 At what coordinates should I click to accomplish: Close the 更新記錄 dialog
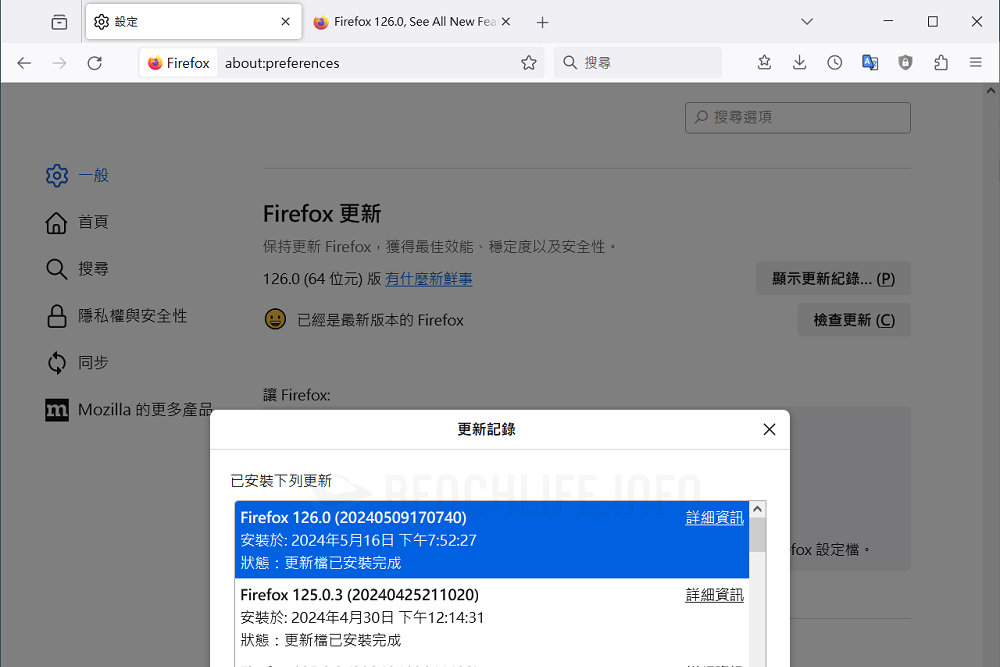click(x=769, y=429)
